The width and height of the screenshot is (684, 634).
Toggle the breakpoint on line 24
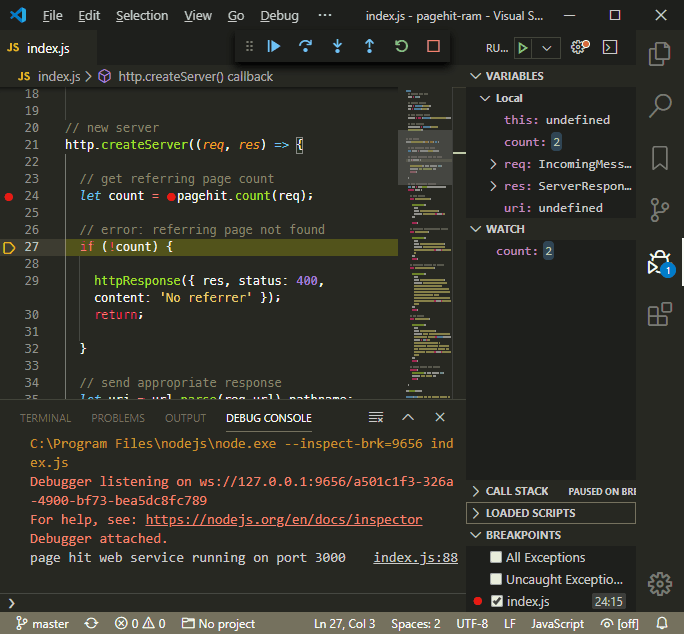[9, 196]
